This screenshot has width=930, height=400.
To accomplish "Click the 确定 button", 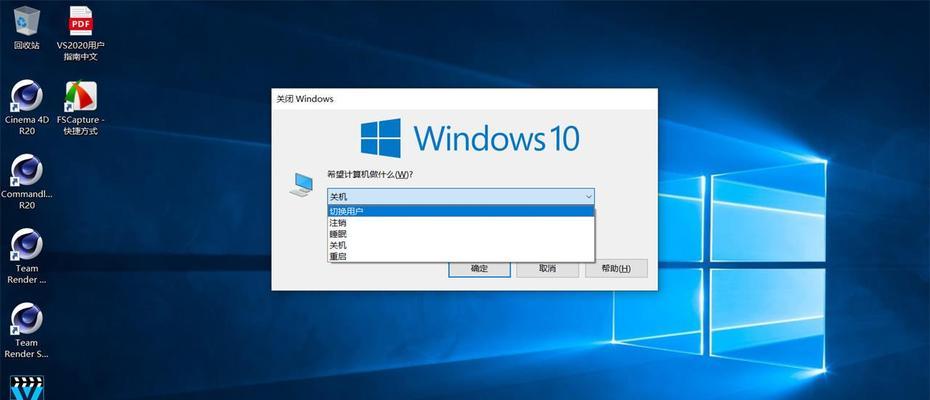I will tap(479, 268).
